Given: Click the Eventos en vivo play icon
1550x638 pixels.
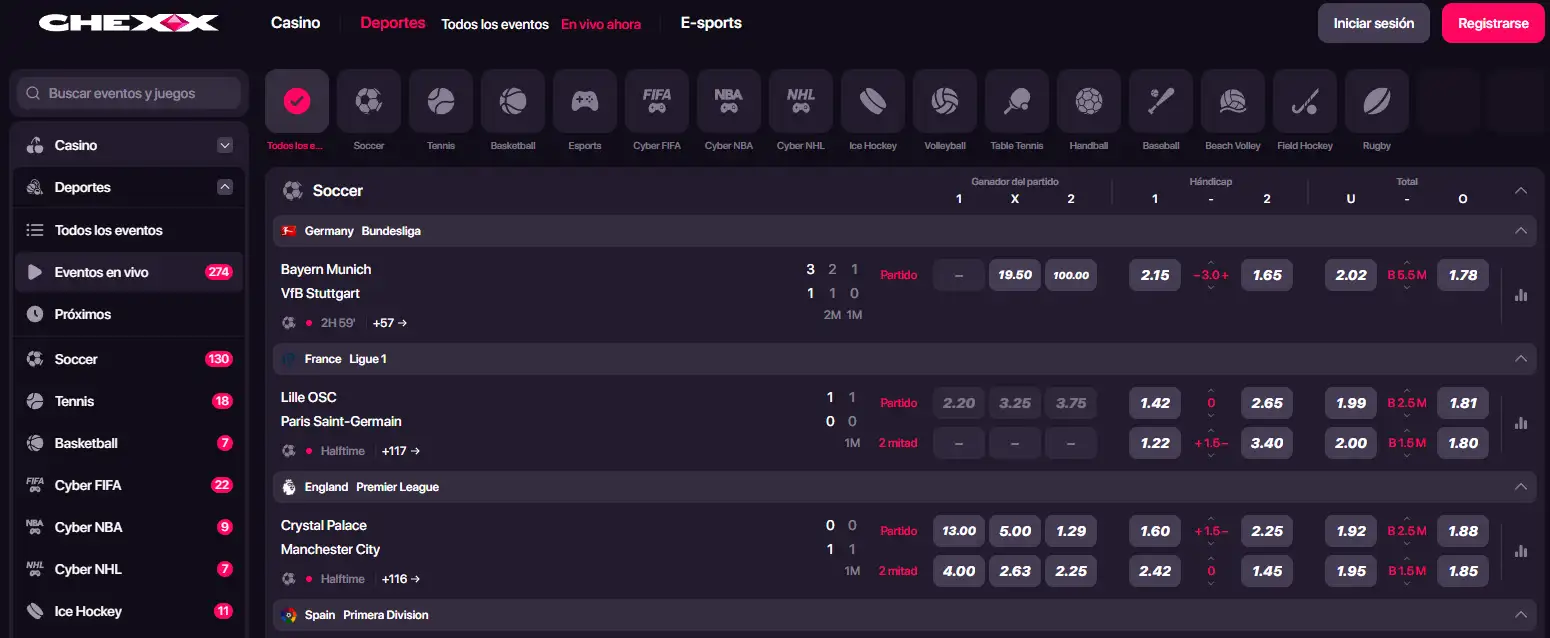Looking at the screenshot, I should coord(35,272).
